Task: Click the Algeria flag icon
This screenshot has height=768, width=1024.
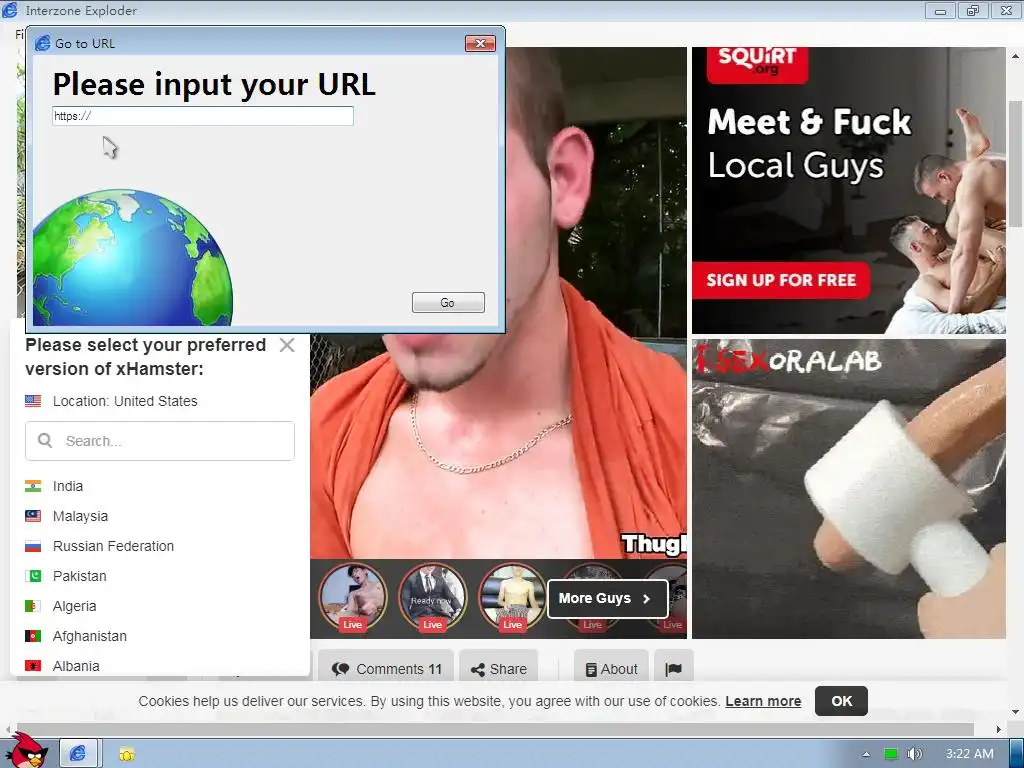Action: coord(33,606)
